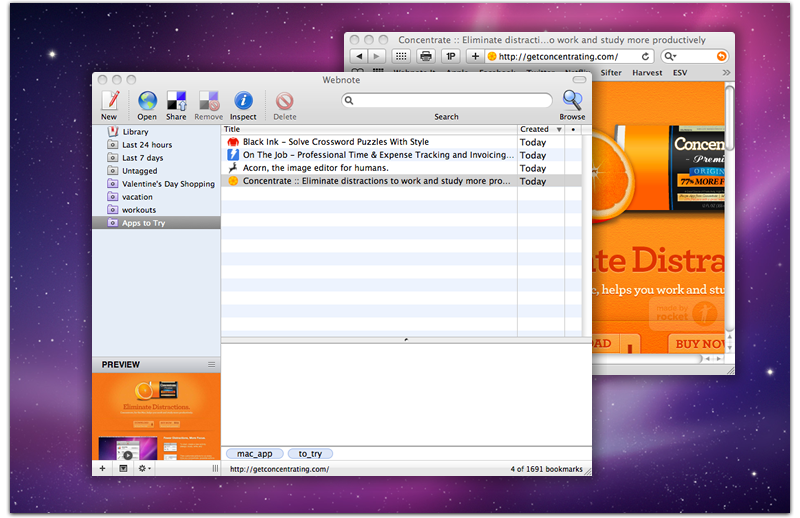Viewport: 800px width, 518px height.
Task: Open the ESV bookmark in Safari
Action: 680,73
